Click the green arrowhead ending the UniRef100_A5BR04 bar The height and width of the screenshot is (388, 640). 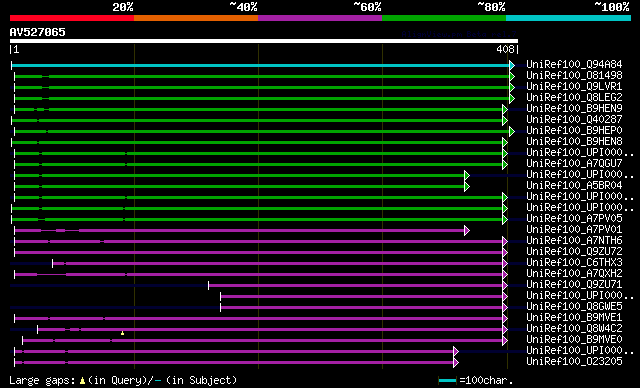tap(467, 186)
